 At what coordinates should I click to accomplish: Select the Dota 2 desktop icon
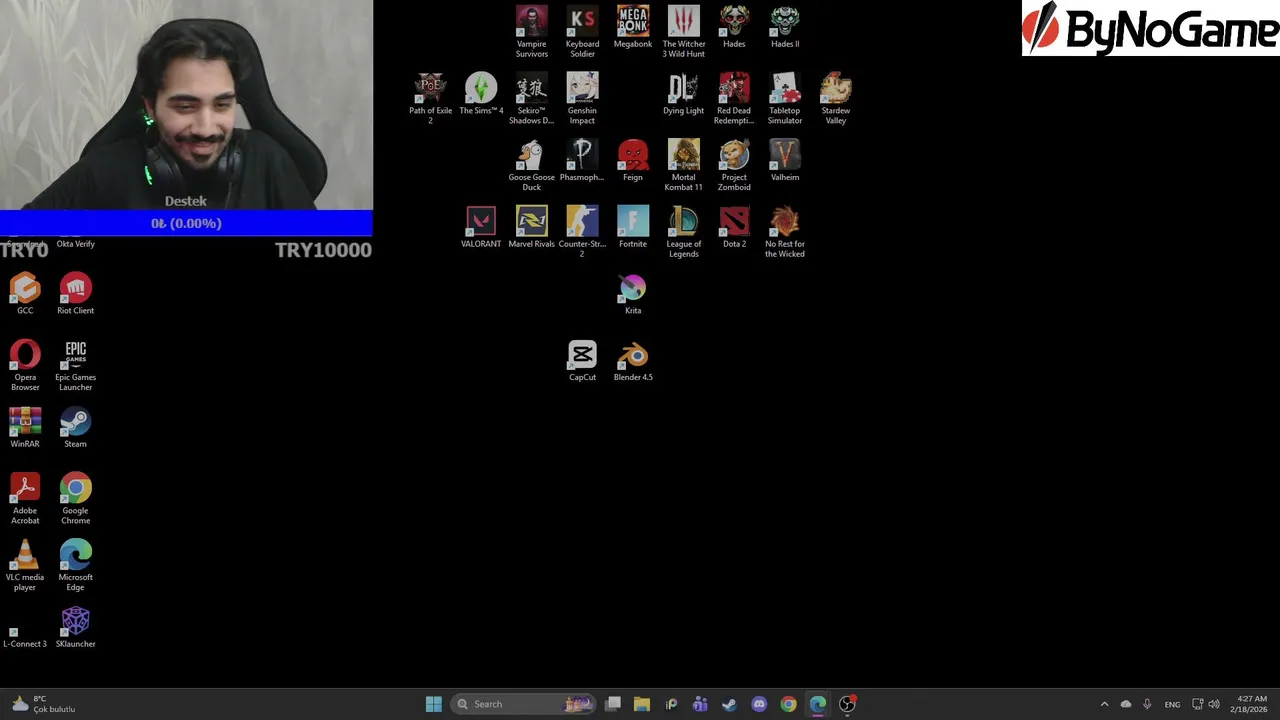(734, 227)
